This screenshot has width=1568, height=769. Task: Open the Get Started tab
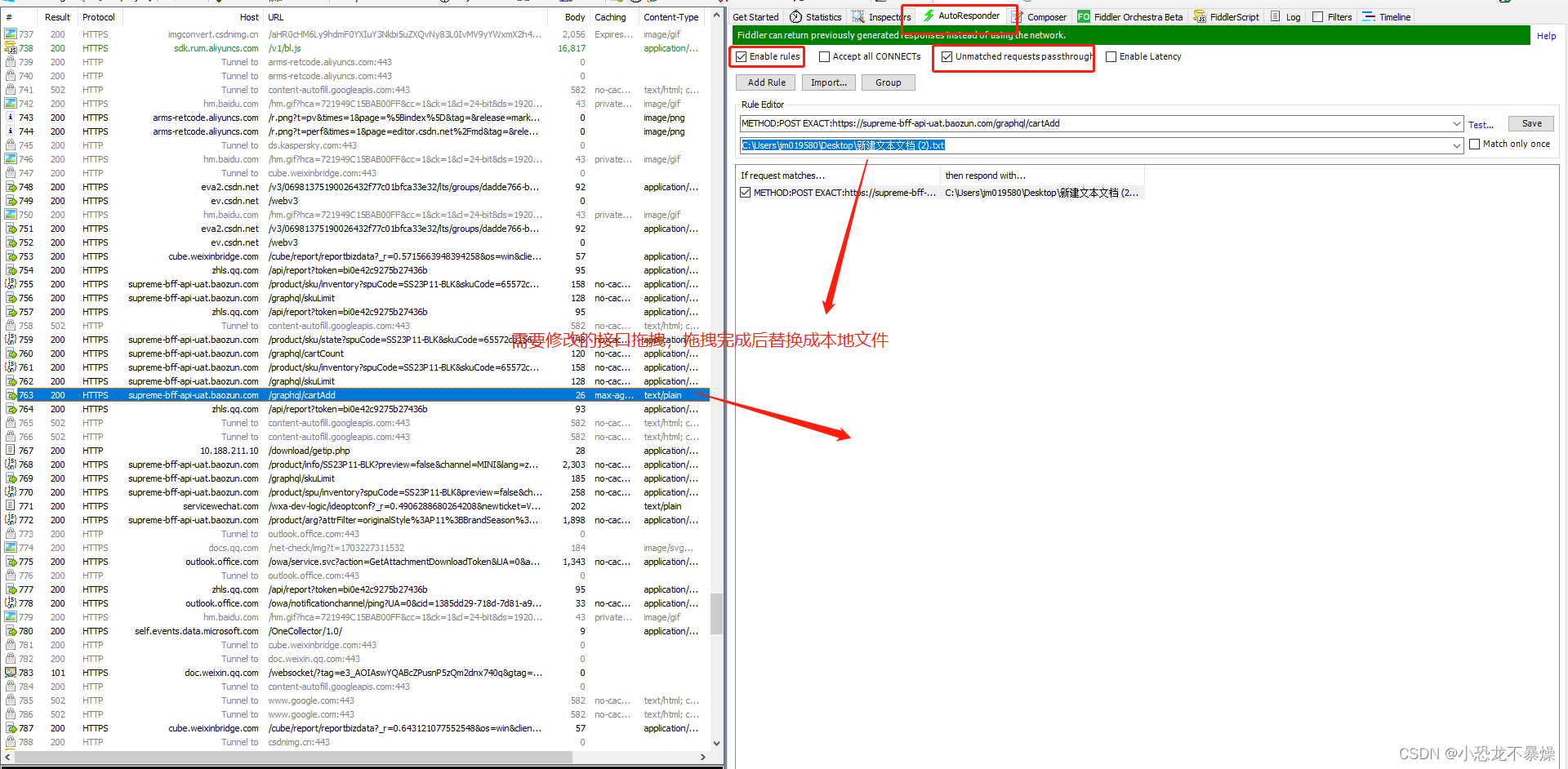click(755, 17)
